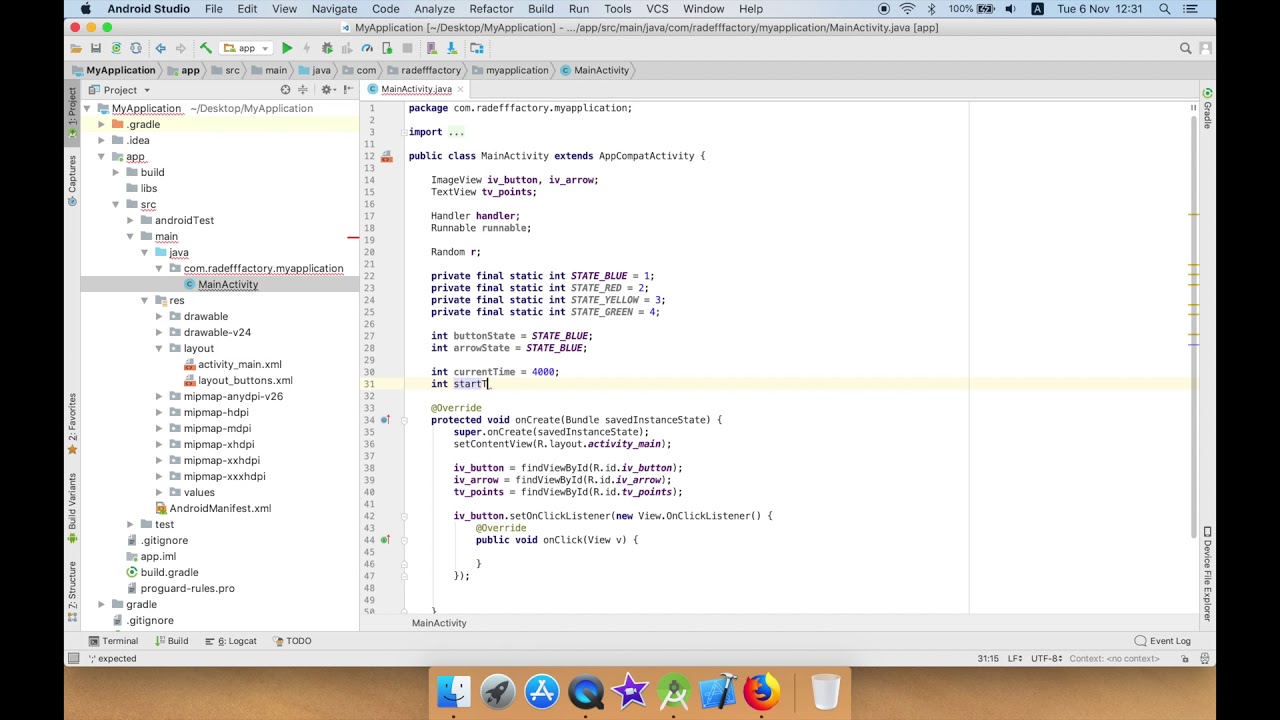This screenshot has width=1280, height=720.
Task: Toggle code folding at import line
Action: [403, 132]
